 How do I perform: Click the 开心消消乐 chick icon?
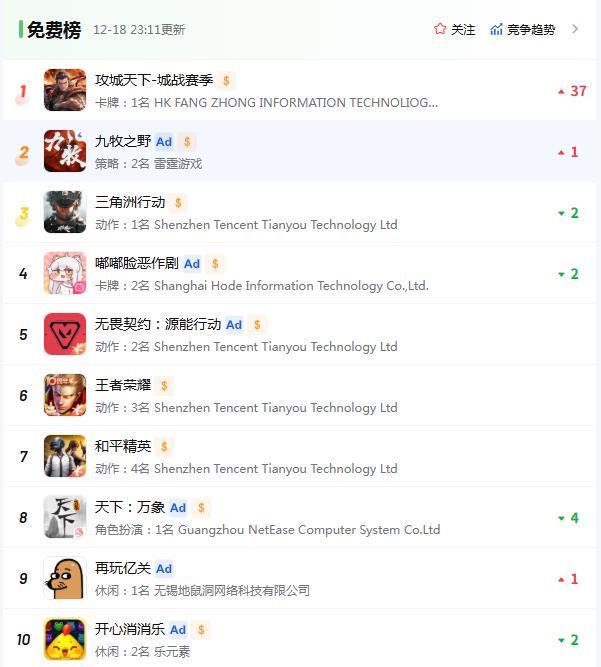point(65,639)
